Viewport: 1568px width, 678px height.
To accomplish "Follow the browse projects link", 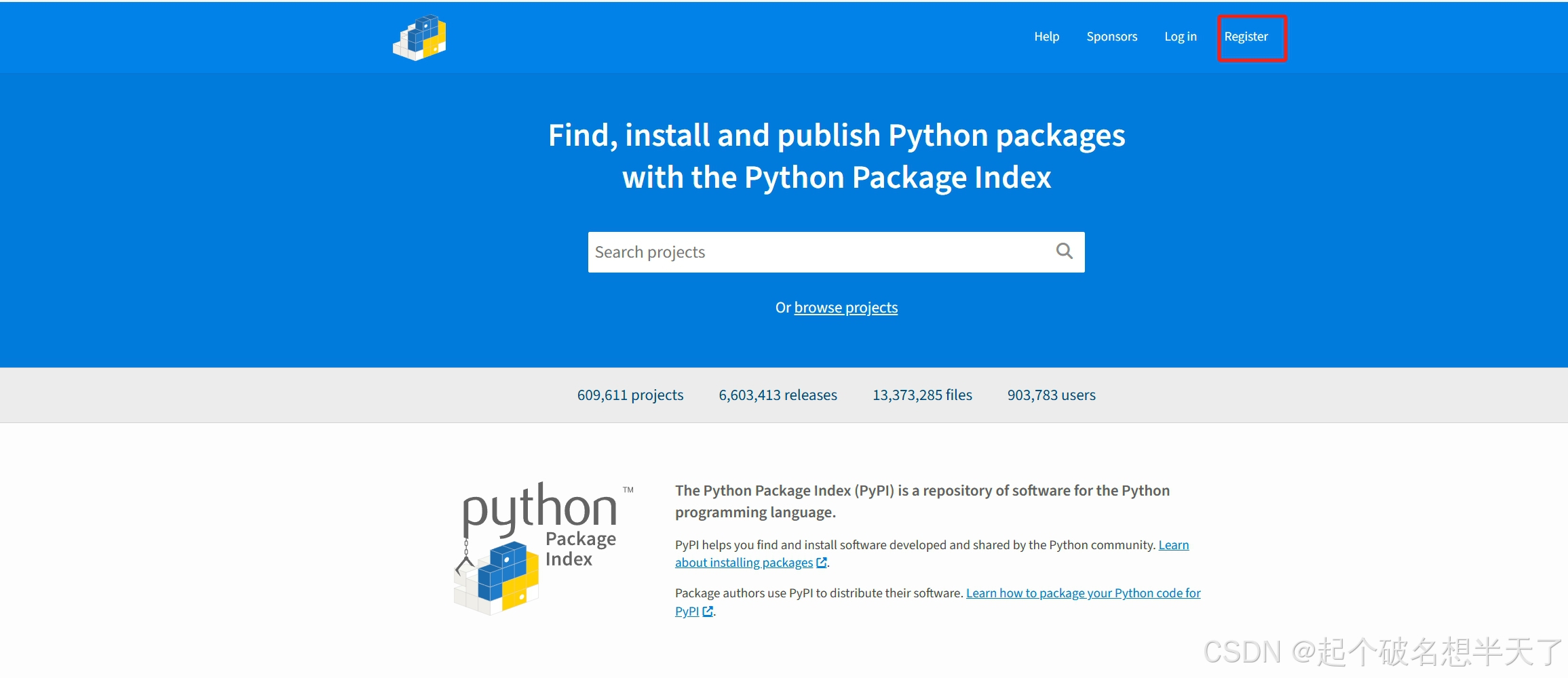I will point(845,308).
